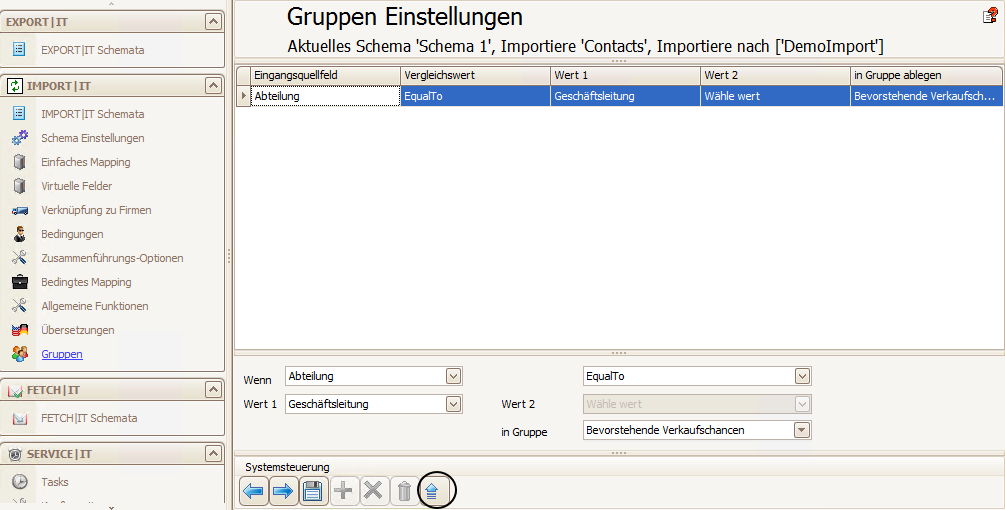
Task: Open Tasks under SERVICE|IT
Action: (x=54, y=482)
